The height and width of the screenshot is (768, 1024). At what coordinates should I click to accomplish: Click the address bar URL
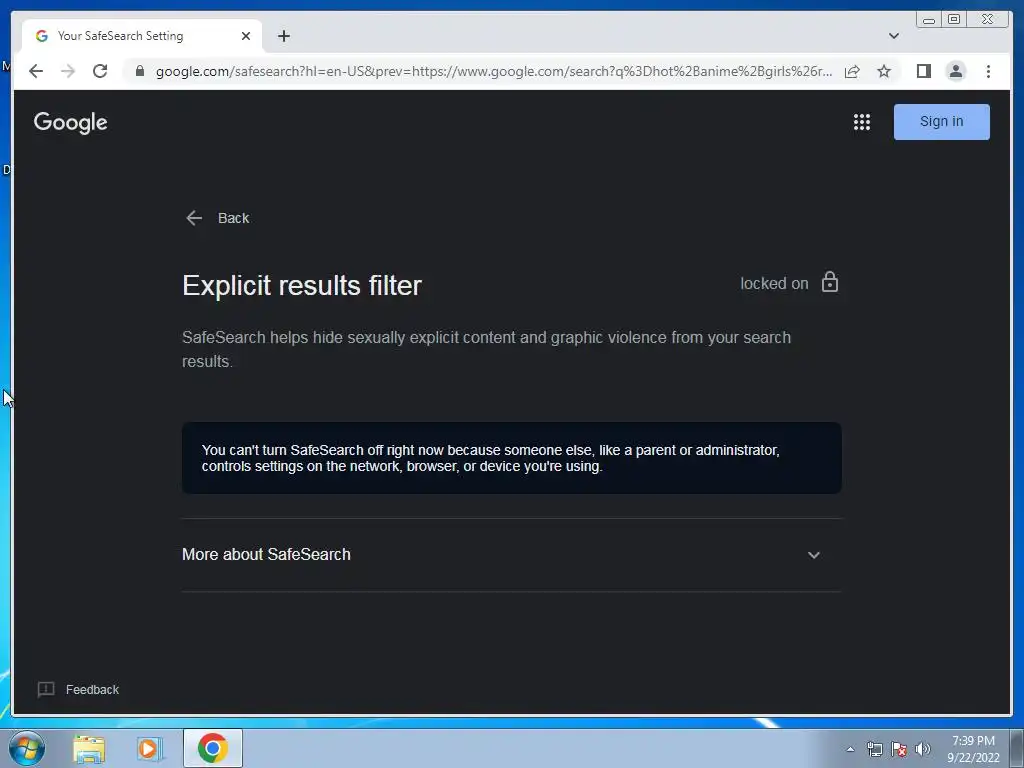click(494, 71)
